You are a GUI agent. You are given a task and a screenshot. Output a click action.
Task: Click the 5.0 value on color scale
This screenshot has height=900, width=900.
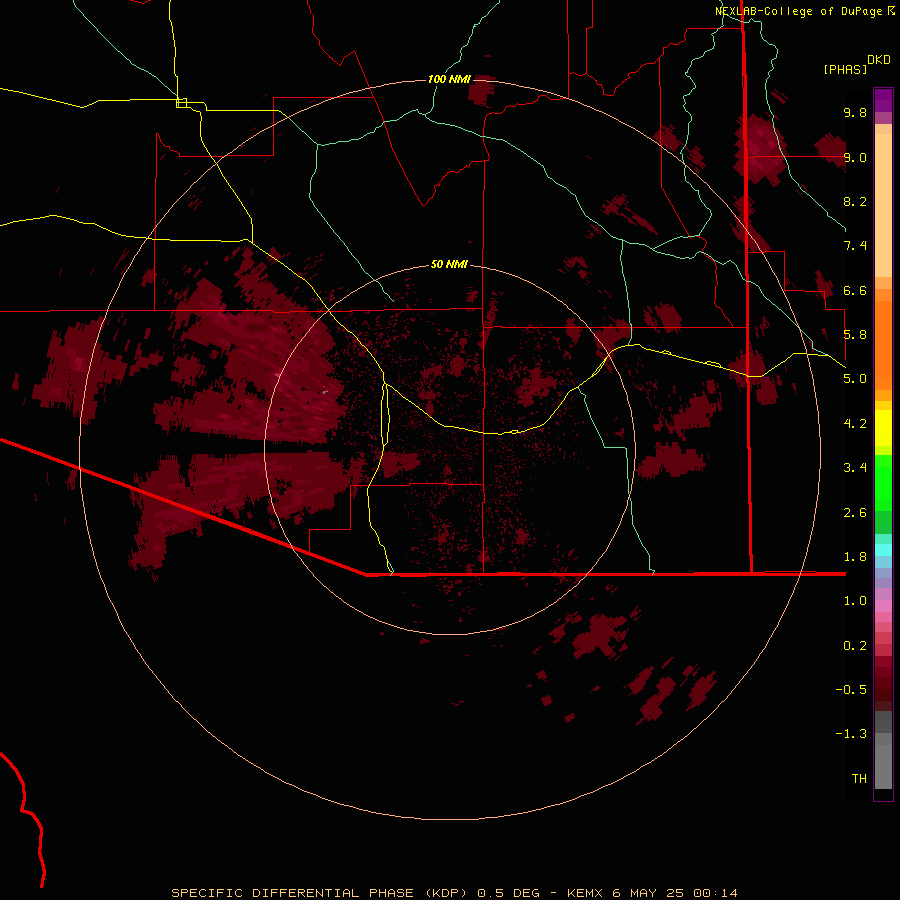pos(855,379)
